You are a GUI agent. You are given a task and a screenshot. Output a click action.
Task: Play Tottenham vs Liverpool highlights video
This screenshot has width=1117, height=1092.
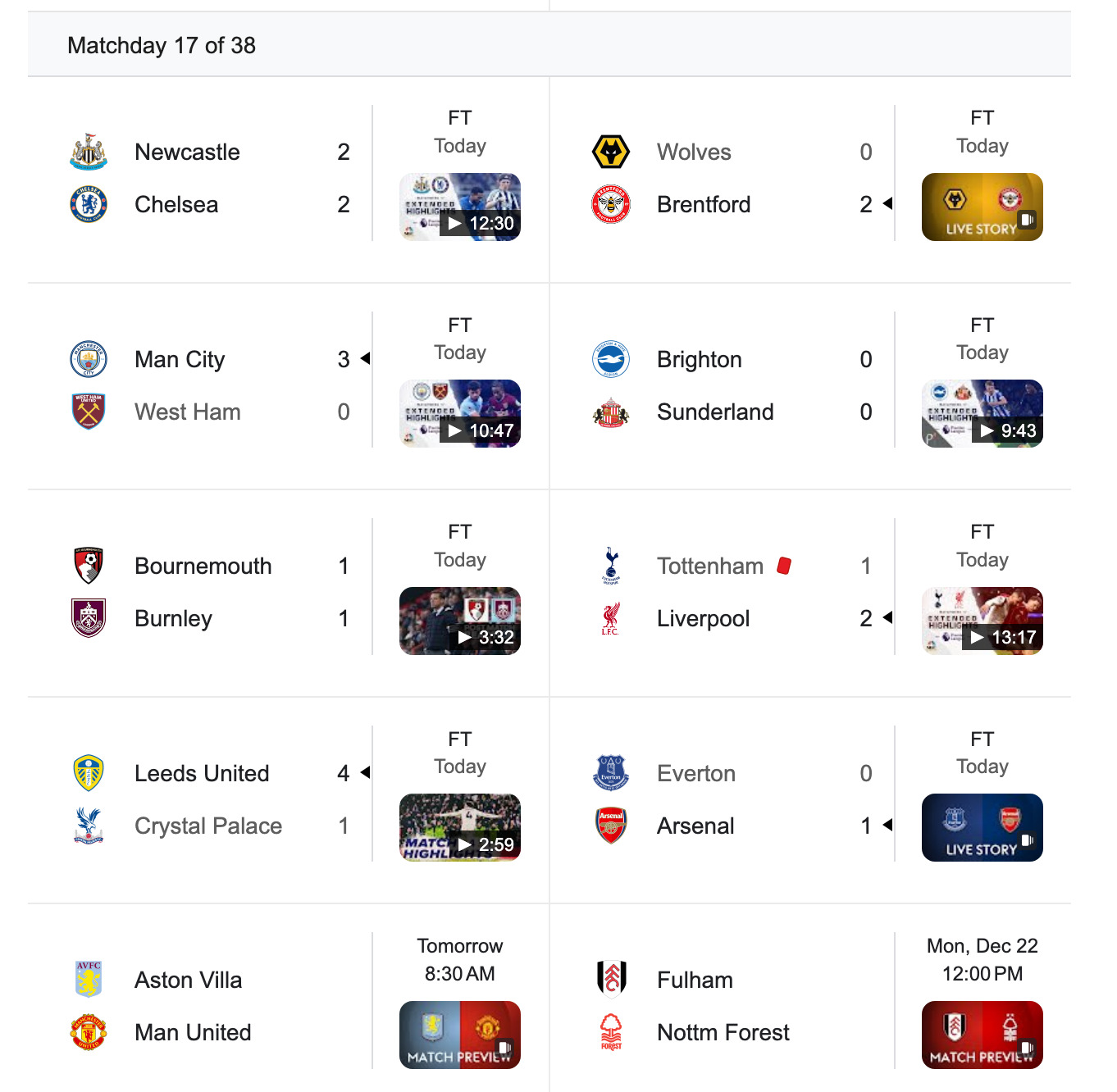(982, 621)
